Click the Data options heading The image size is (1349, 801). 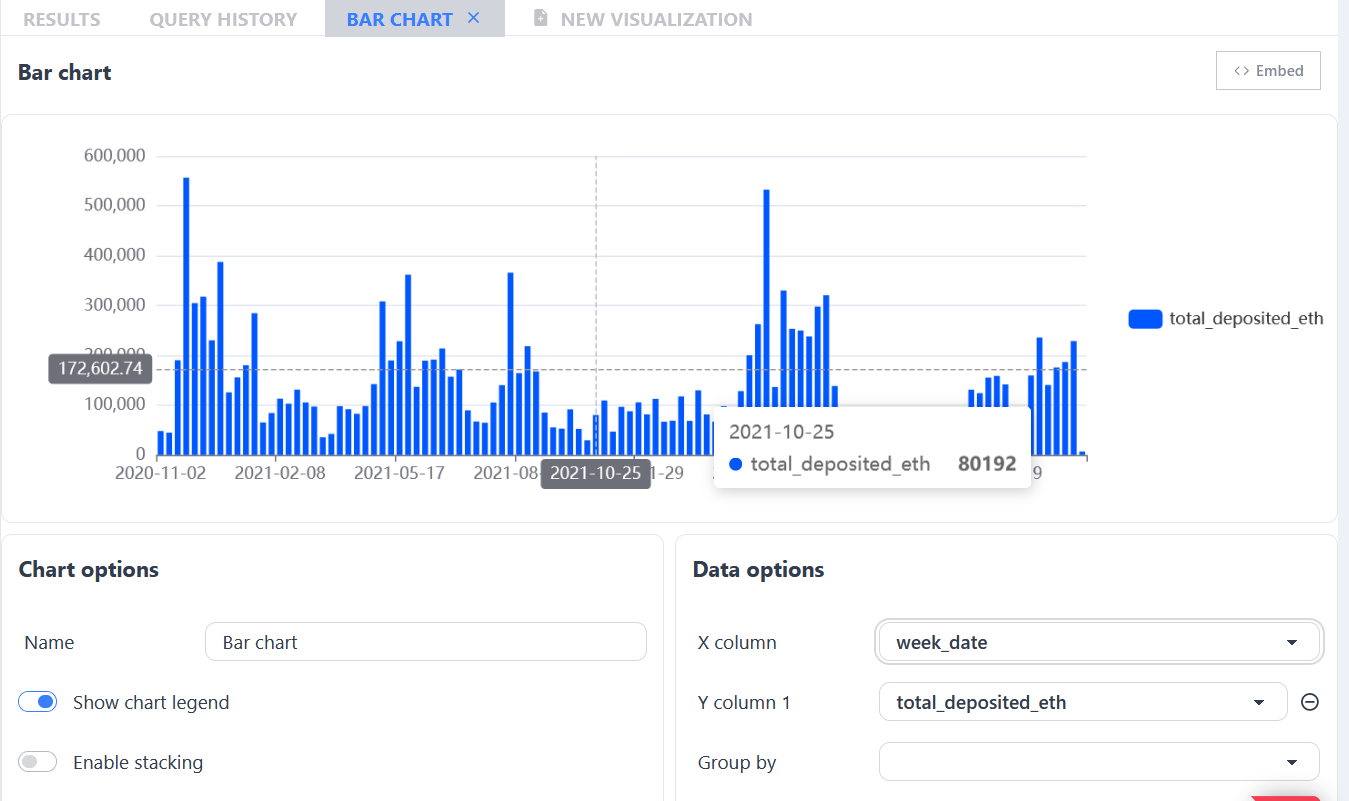tap(759, 570)
